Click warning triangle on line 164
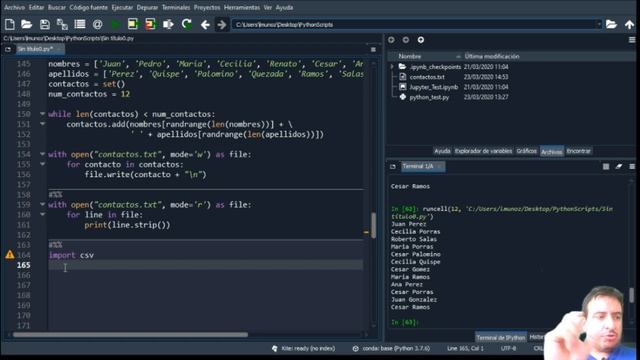Viewport: 640px width, 360px height. (x=9, y=255)
